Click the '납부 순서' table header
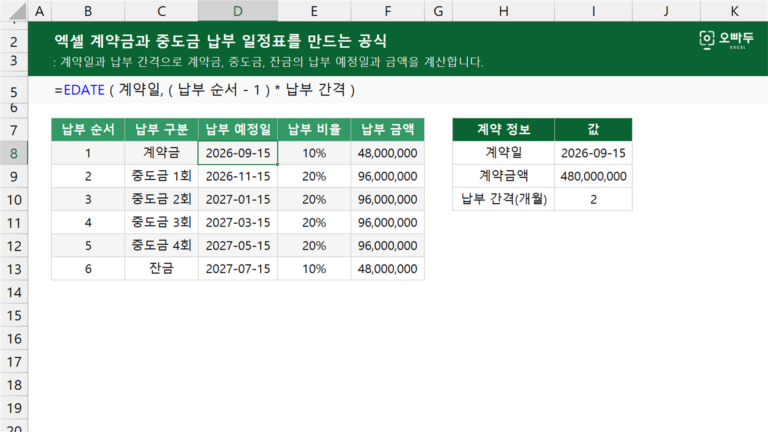The width and height of the screenshot is (768, 432). click(88, 129)
